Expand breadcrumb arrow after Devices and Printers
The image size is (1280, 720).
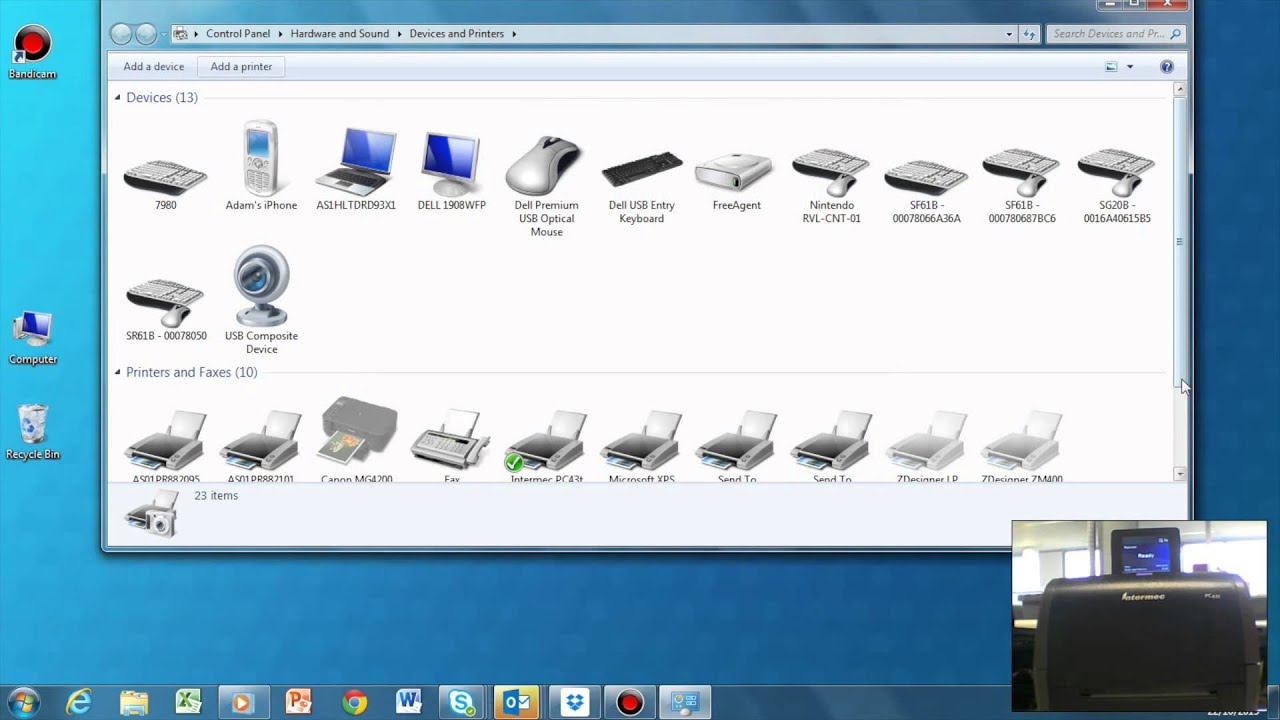tap(514, 34)
